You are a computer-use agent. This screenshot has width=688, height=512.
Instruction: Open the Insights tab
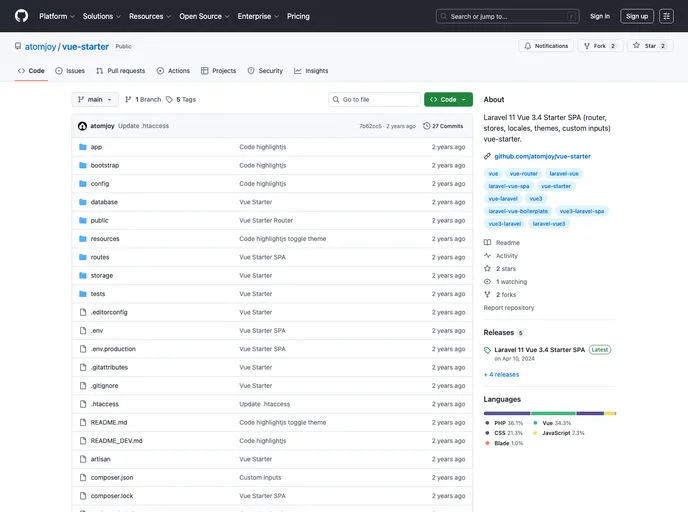pos(311,71)
